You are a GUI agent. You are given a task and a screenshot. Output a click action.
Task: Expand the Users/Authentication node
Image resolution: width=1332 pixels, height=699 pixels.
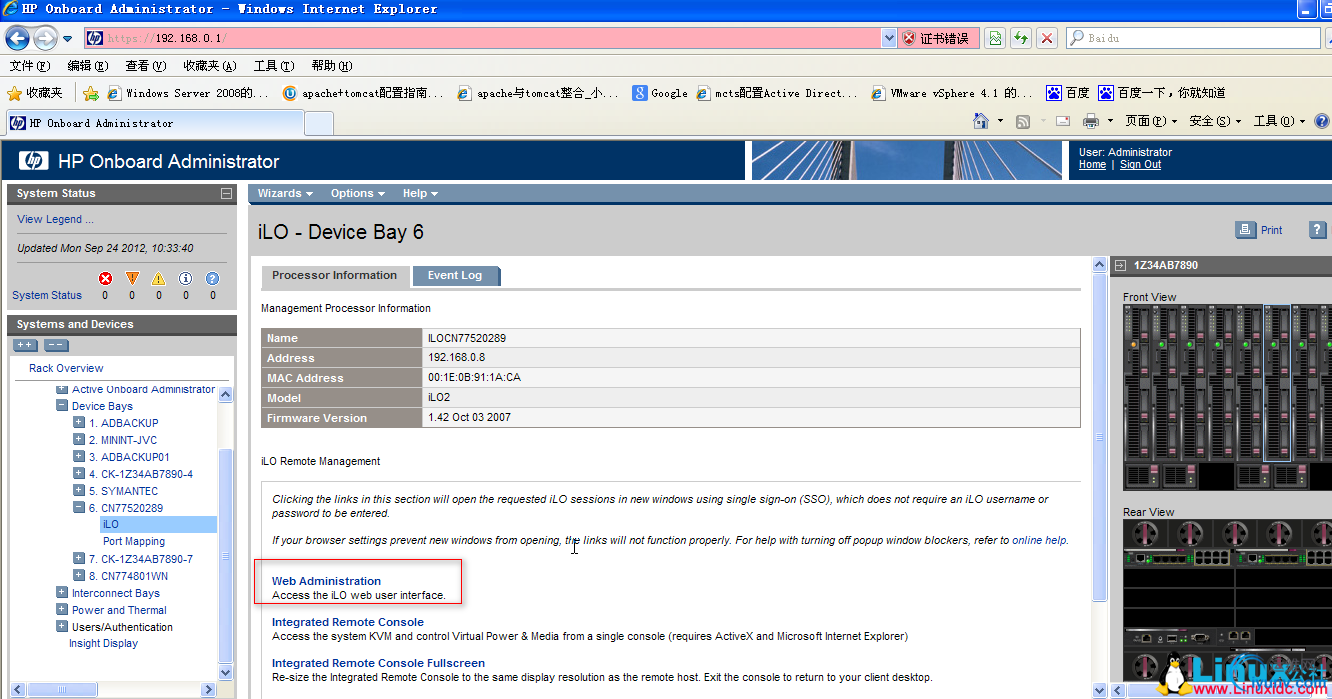click(x=62, y=627)
